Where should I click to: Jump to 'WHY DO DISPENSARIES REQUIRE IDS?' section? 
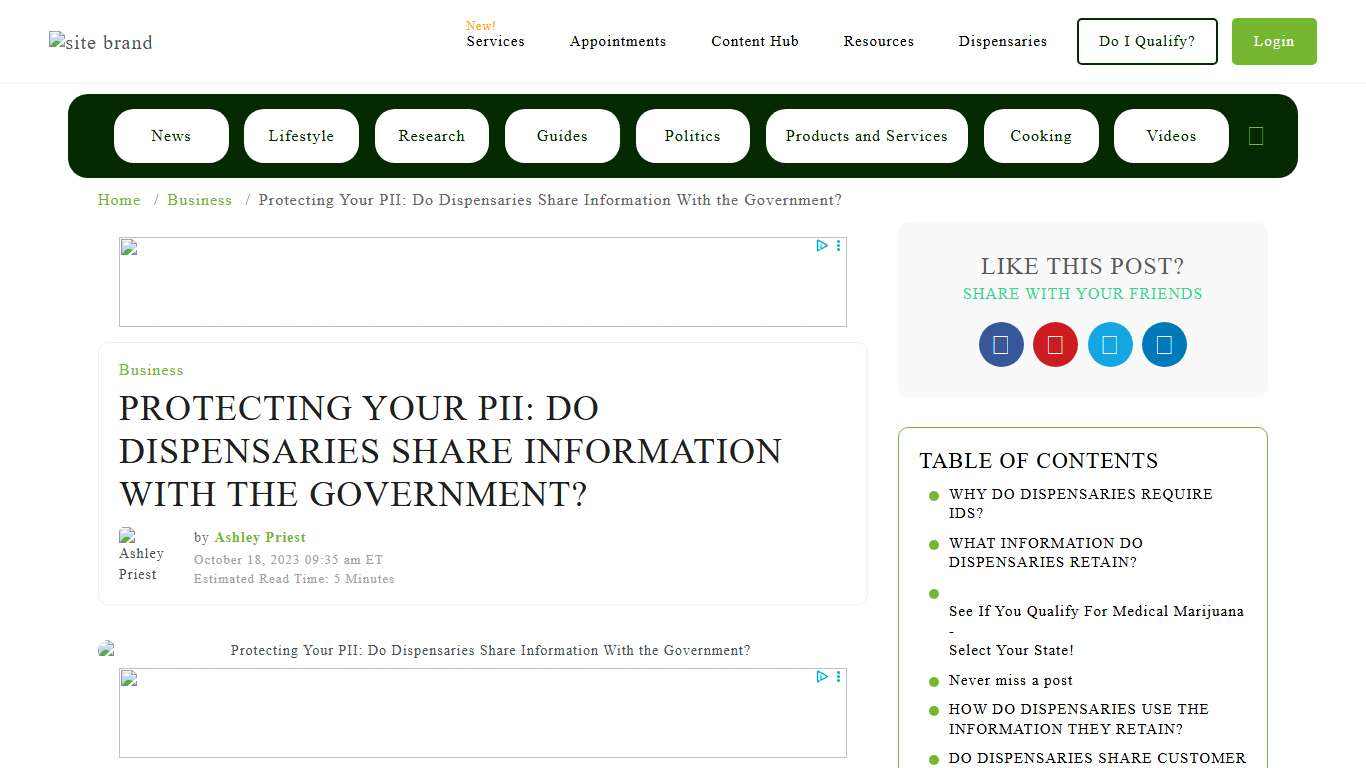tap(1081, 503)
